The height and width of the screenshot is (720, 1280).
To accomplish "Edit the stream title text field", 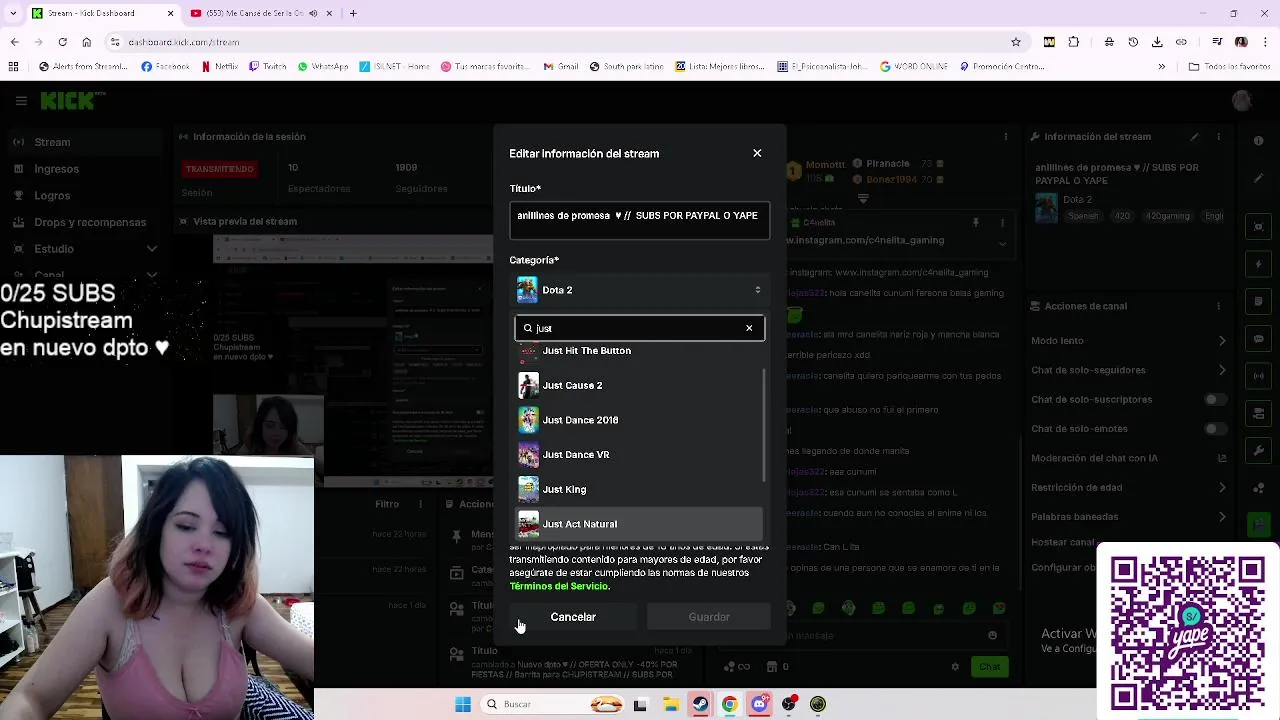I will [639, 221].
